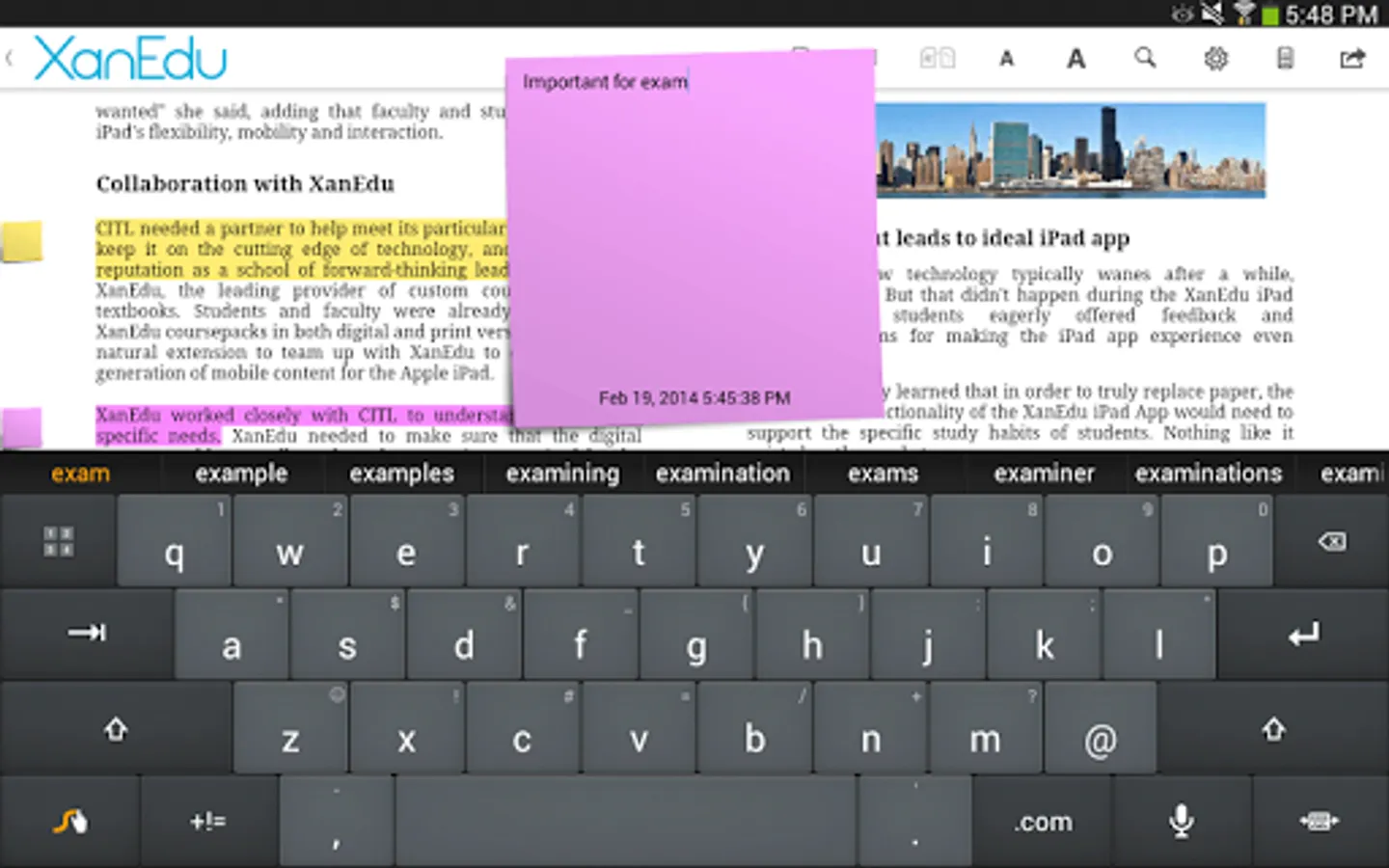
Task: Tap the k key
Action: pos(1044,634)
